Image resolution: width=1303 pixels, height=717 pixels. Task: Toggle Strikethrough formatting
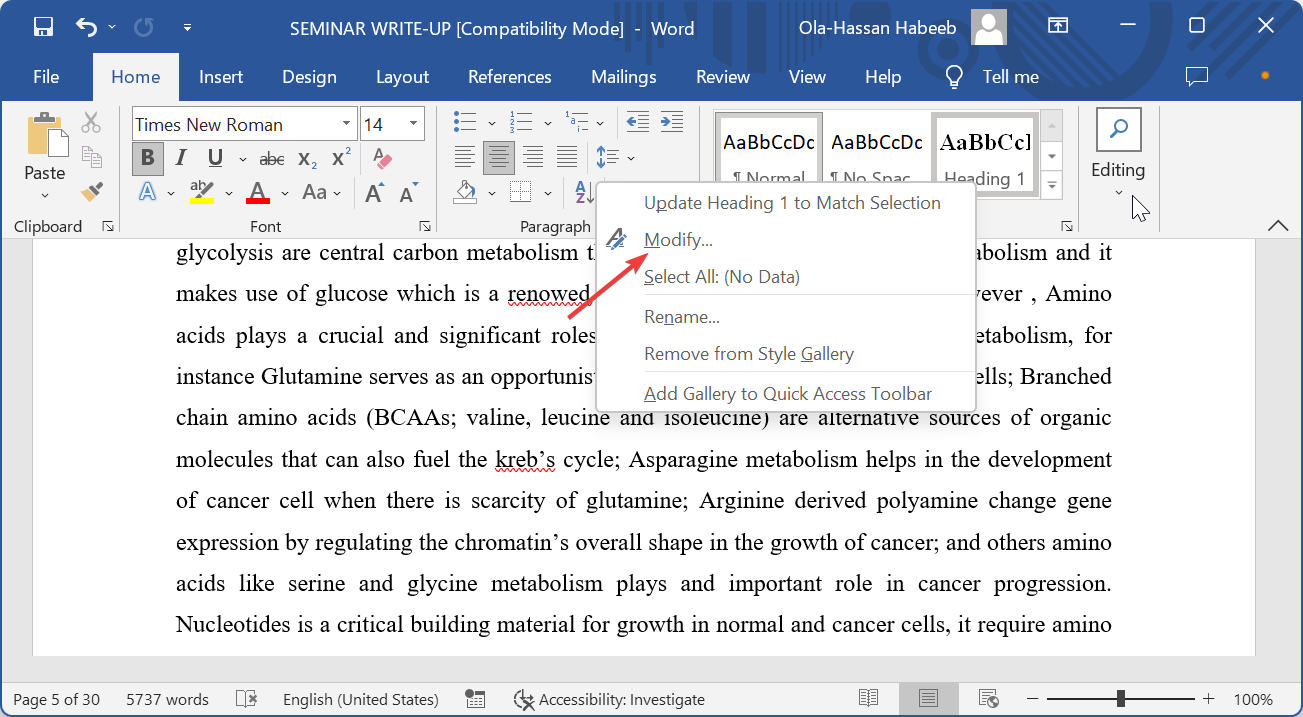tap(272, 158)
